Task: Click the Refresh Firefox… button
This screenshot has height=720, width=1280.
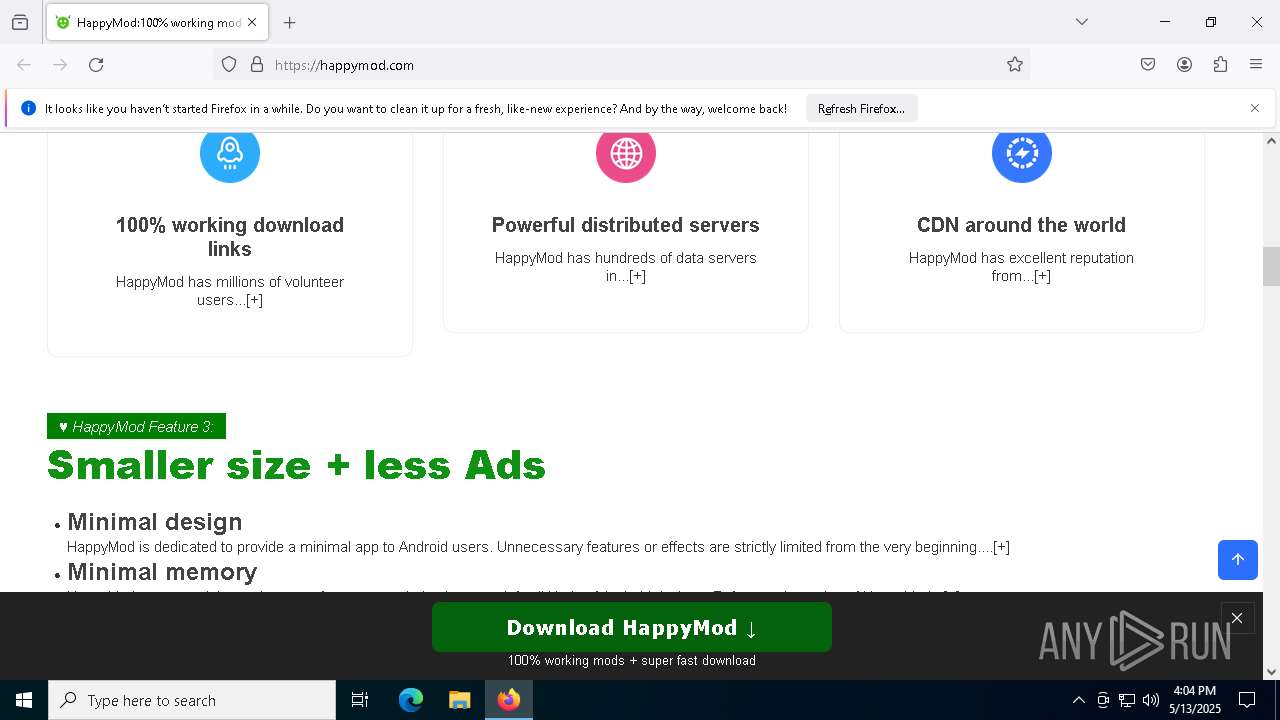Action: point(861,108)
